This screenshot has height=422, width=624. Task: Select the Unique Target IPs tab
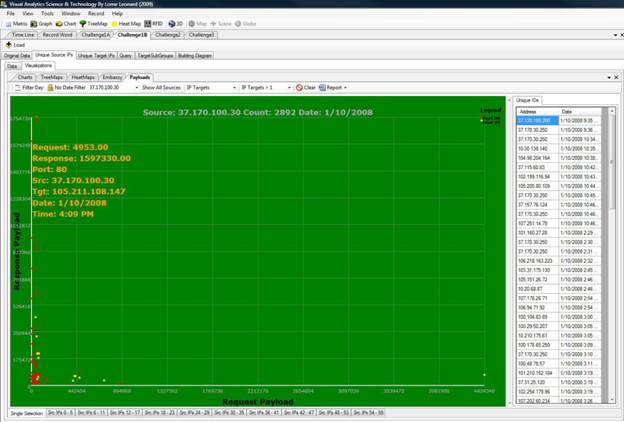[96, 56]
